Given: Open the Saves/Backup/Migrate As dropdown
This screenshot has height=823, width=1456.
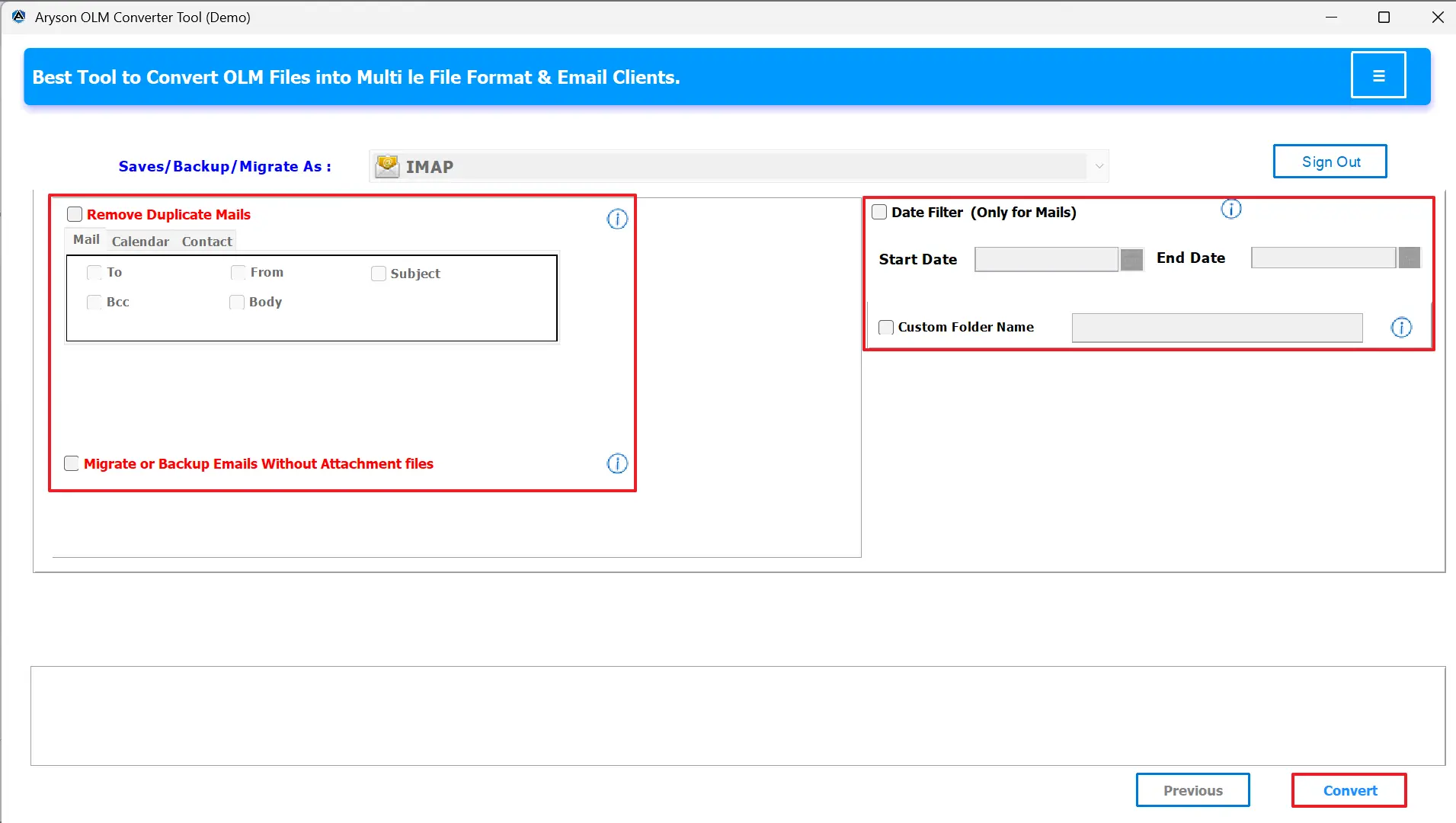Looking at the screenshot, I should [1100, 165].
